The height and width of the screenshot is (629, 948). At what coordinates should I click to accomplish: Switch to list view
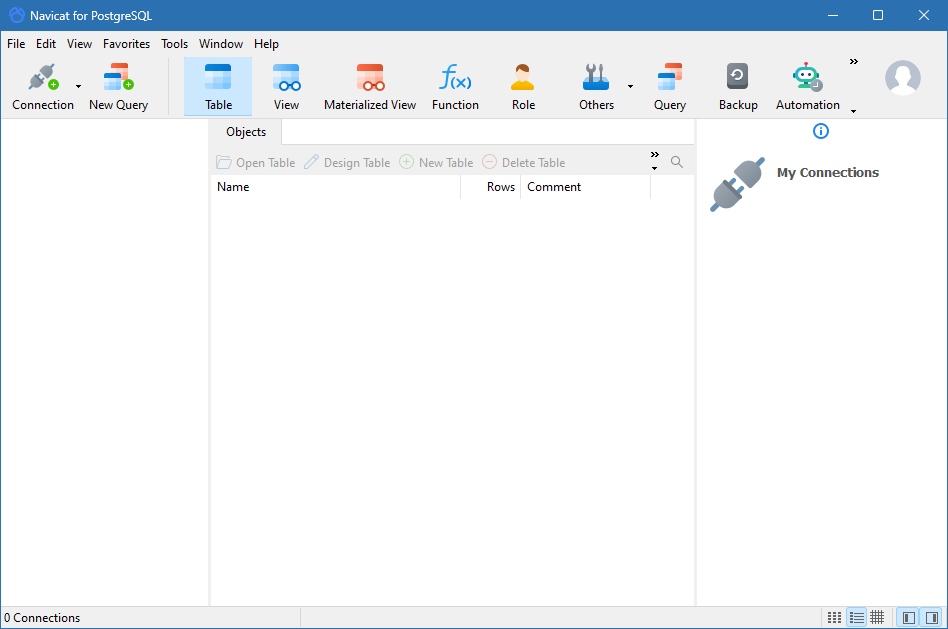(856, 618)
